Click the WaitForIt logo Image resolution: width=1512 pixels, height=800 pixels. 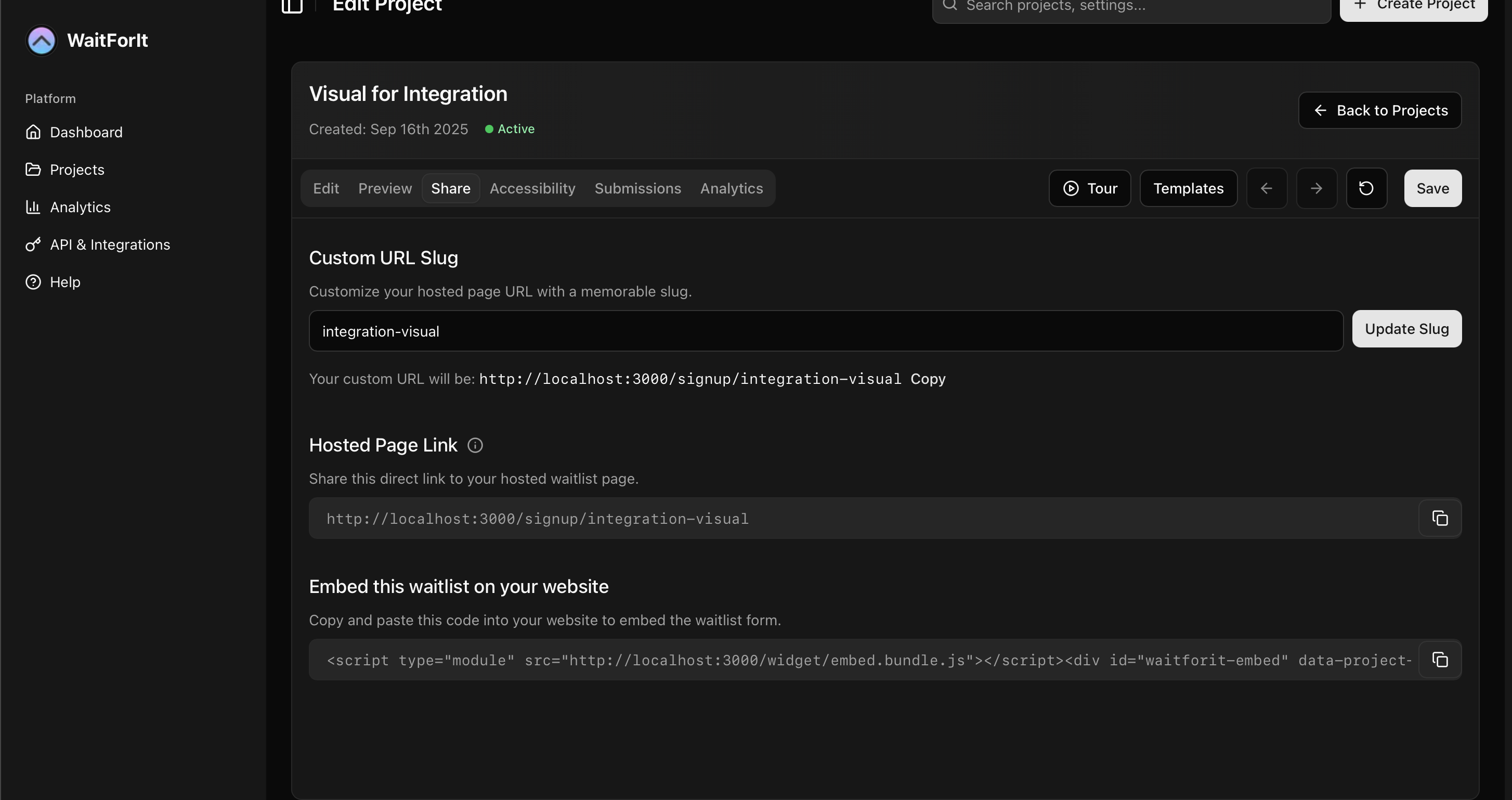point(41,40)
